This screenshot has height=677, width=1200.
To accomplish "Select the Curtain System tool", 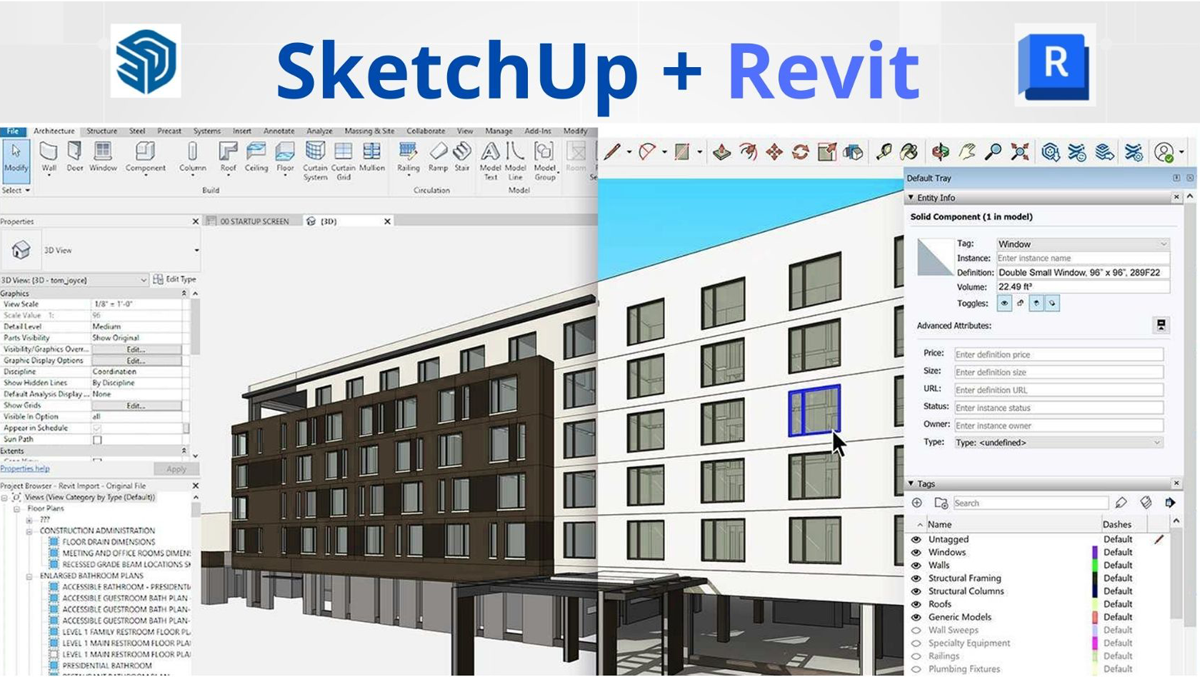I will 315,160.
